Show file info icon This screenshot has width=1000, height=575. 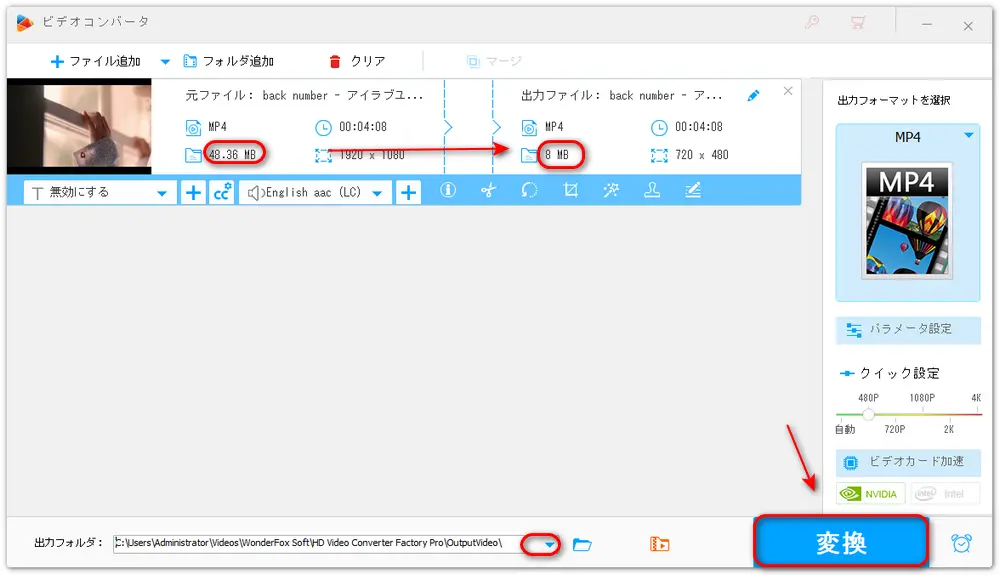coord(448,190)
